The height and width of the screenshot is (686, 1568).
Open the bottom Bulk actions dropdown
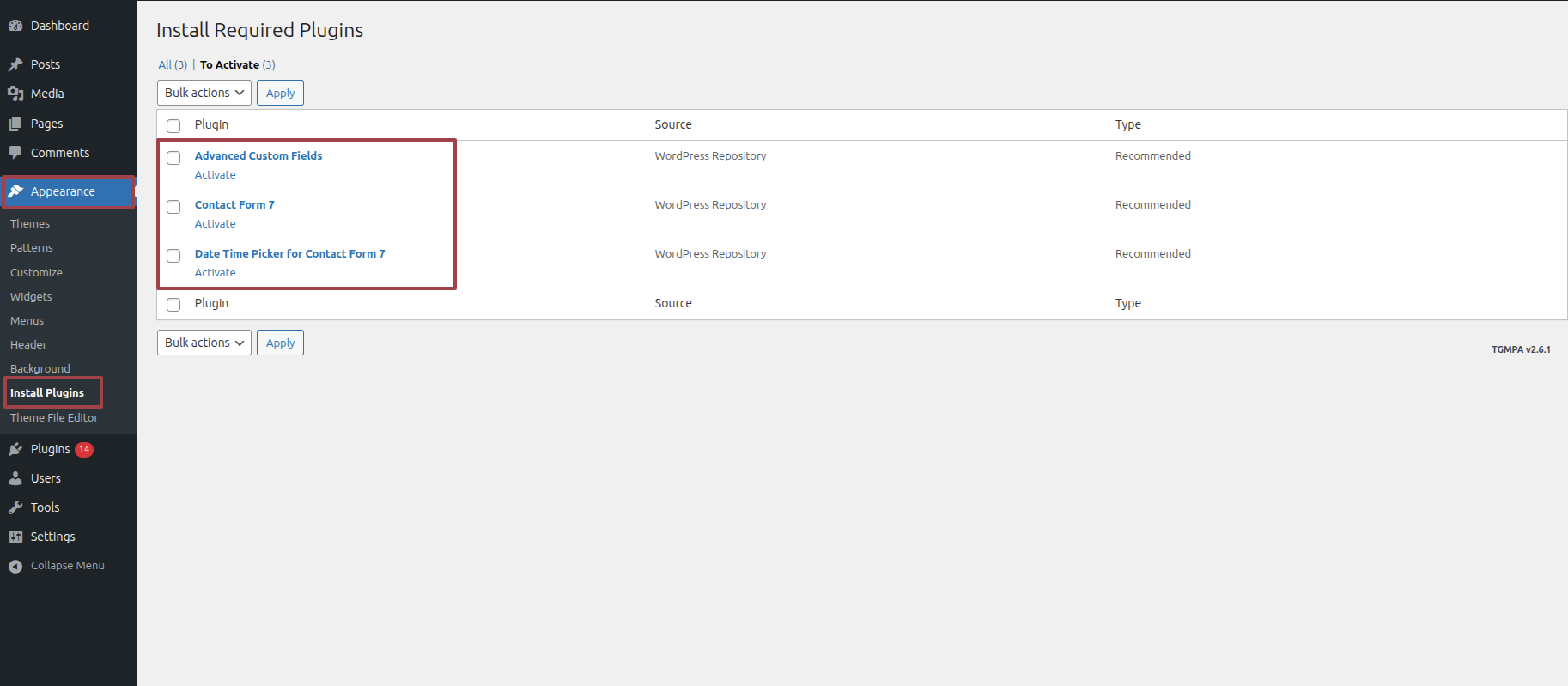coord(204,343)
